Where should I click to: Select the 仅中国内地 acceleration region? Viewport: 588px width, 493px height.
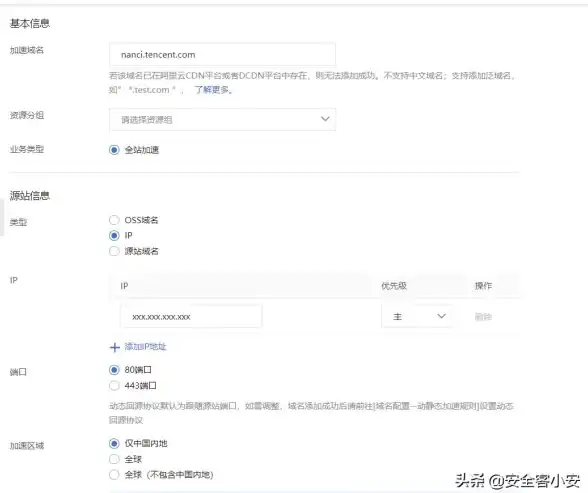click(x=114, y=444)
